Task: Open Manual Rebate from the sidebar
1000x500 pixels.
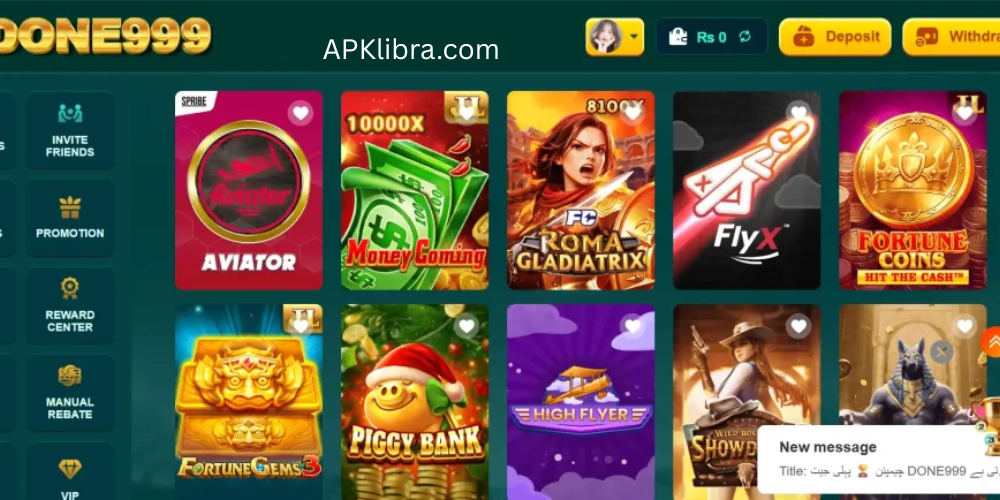Action: (70, 392)
